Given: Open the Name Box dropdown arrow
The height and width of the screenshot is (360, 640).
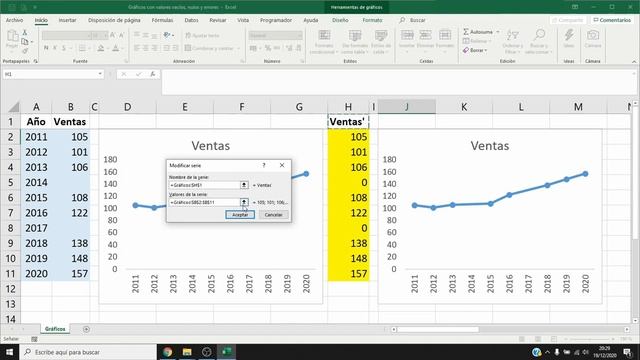Looking at the screenshot, I should tap(100, 74).
